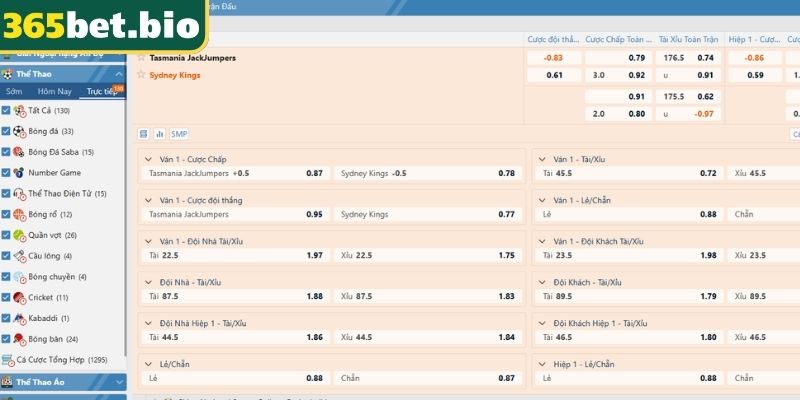Screen dimensions: 800x400
Task: Toggle the Cricket (11) checkbox
Action: pos(6,297)
